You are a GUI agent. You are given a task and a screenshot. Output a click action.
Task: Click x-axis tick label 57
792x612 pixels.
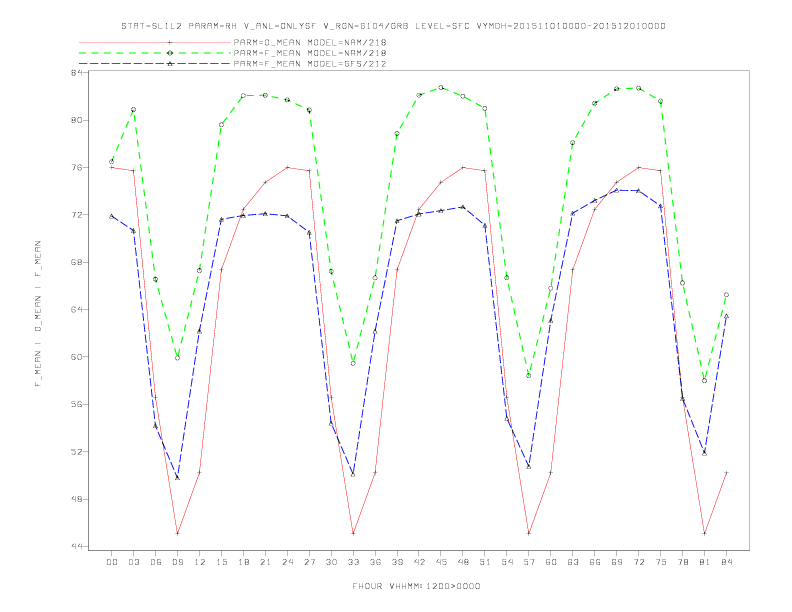coord(529,562)
